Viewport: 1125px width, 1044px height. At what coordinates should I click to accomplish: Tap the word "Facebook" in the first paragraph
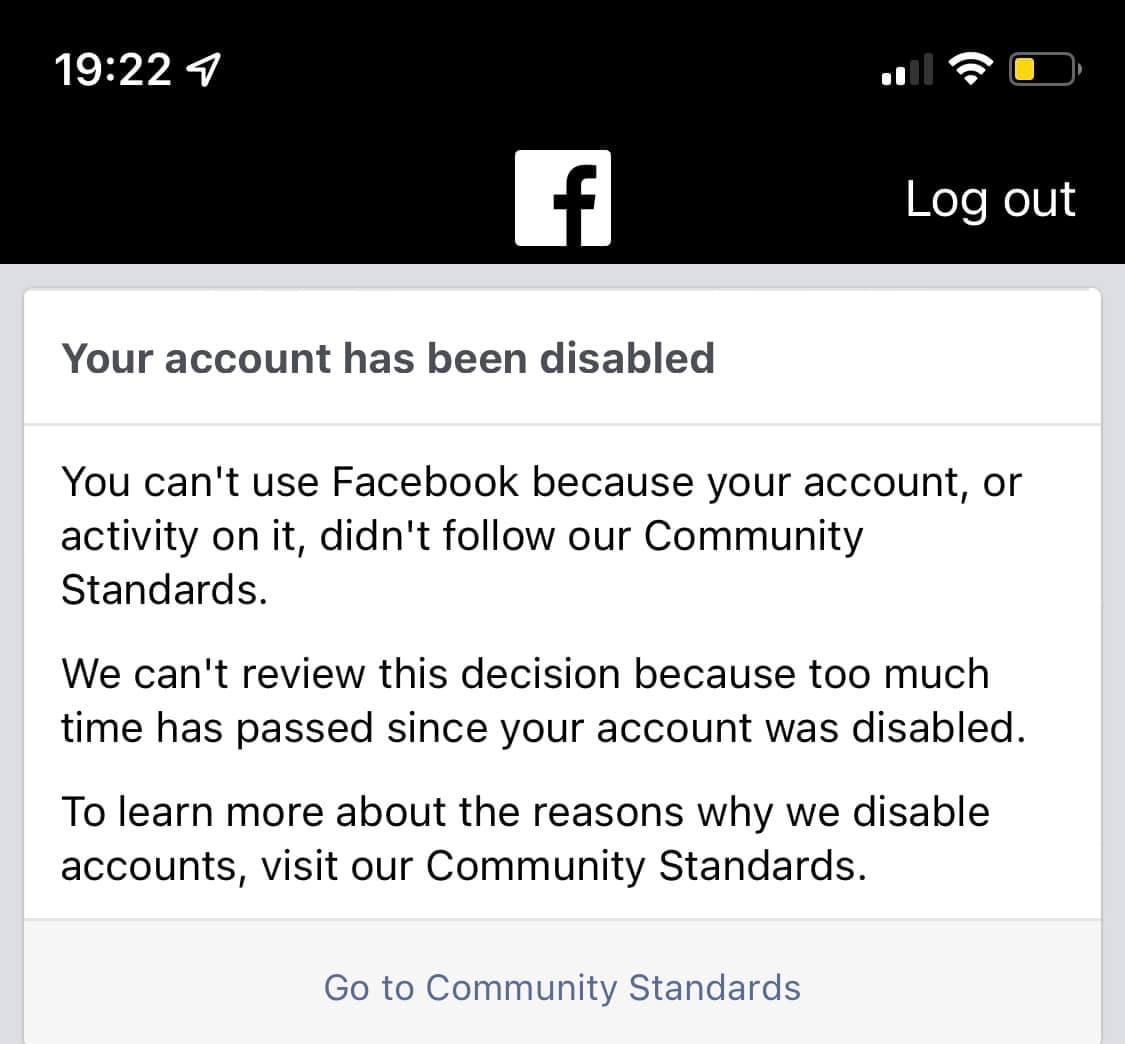click(x=425, y=482)
